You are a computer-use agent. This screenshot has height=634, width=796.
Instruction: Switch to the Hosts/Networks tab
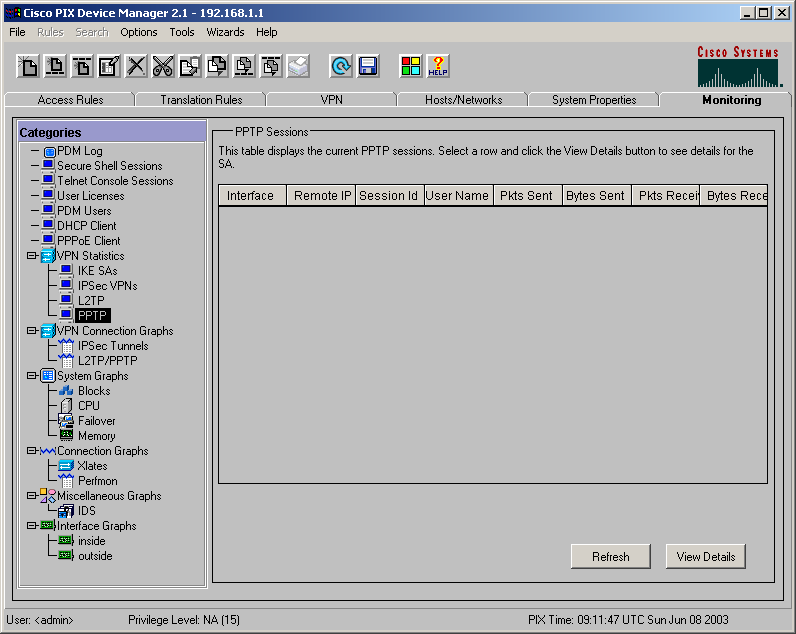pyautogui.click(x=463, y=100)
